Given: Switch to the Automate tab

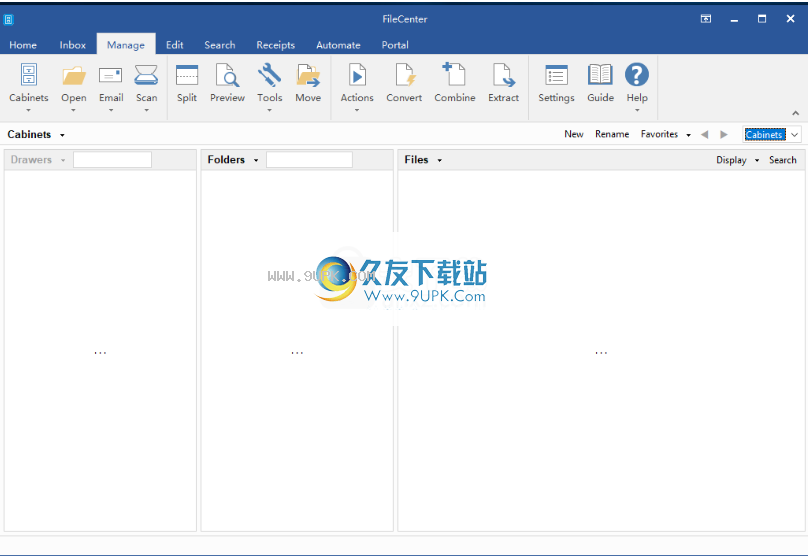Looking at the screenshot, I should pos(339,45).
